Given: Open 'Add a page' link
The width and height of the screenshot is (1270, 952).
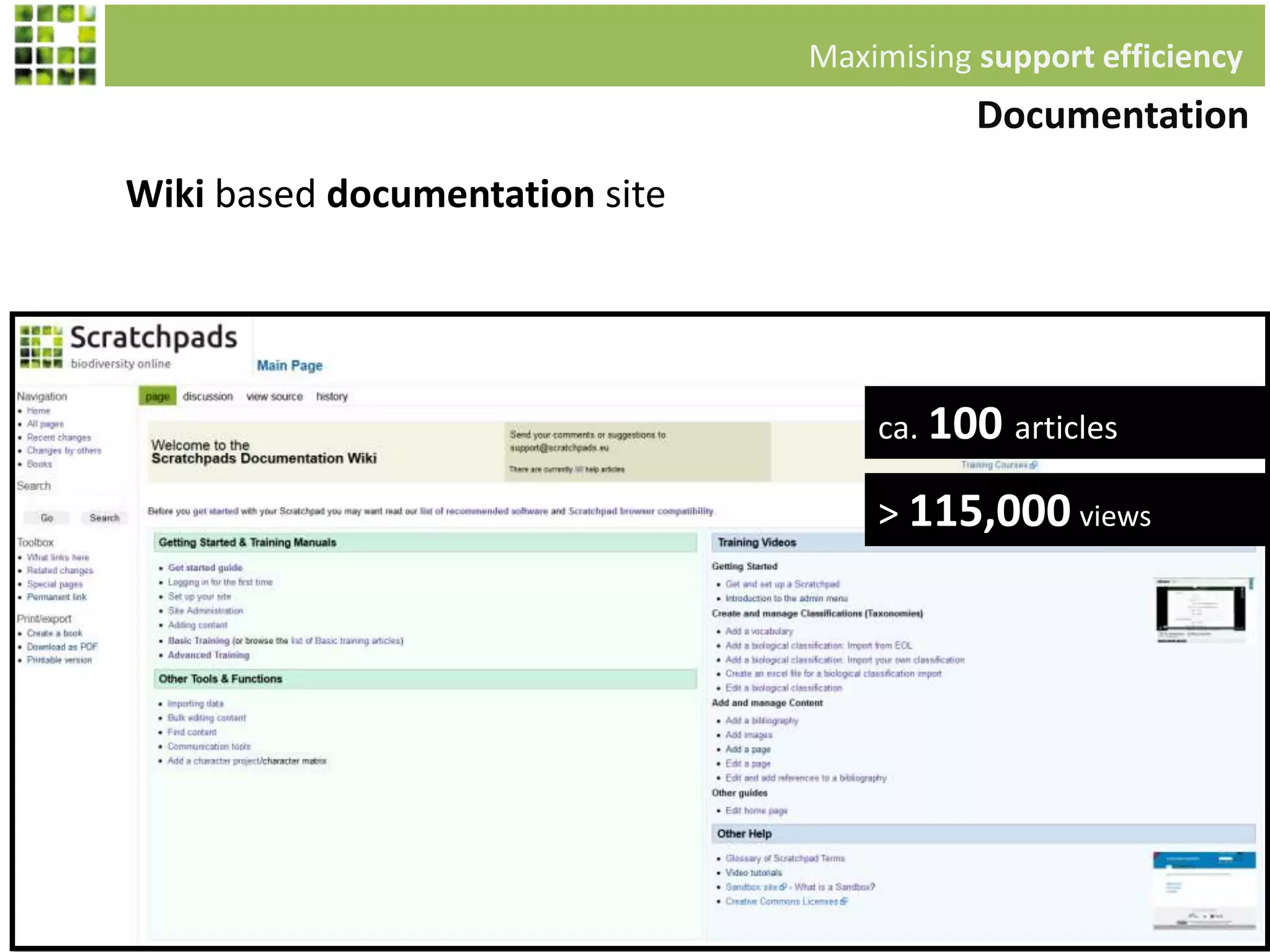Looking at the screenshot, I should 748,749.
